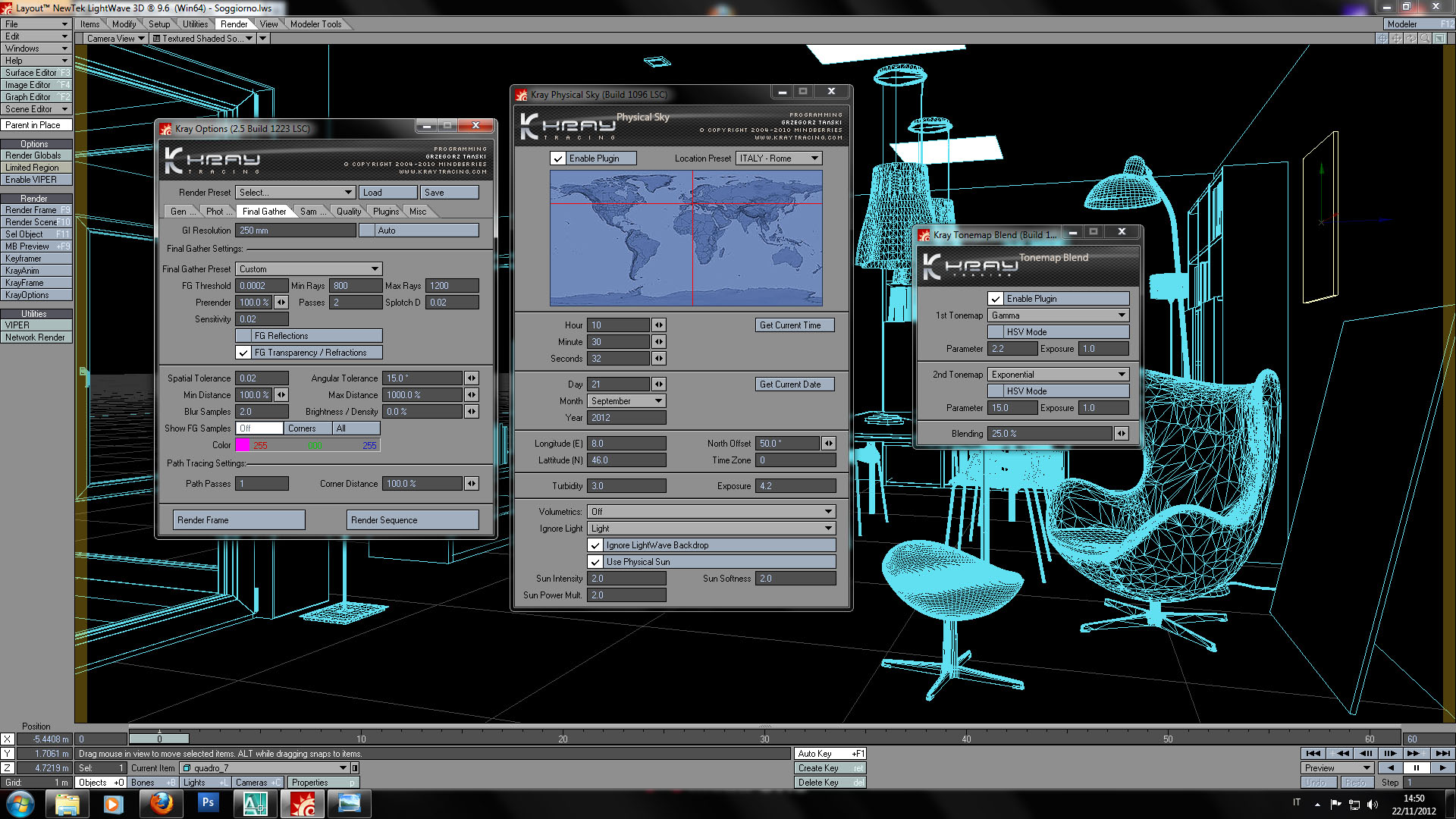Click the maximize viewport icon
This screenshot has height=819, width=1456.
click(x=1439, y=38)
